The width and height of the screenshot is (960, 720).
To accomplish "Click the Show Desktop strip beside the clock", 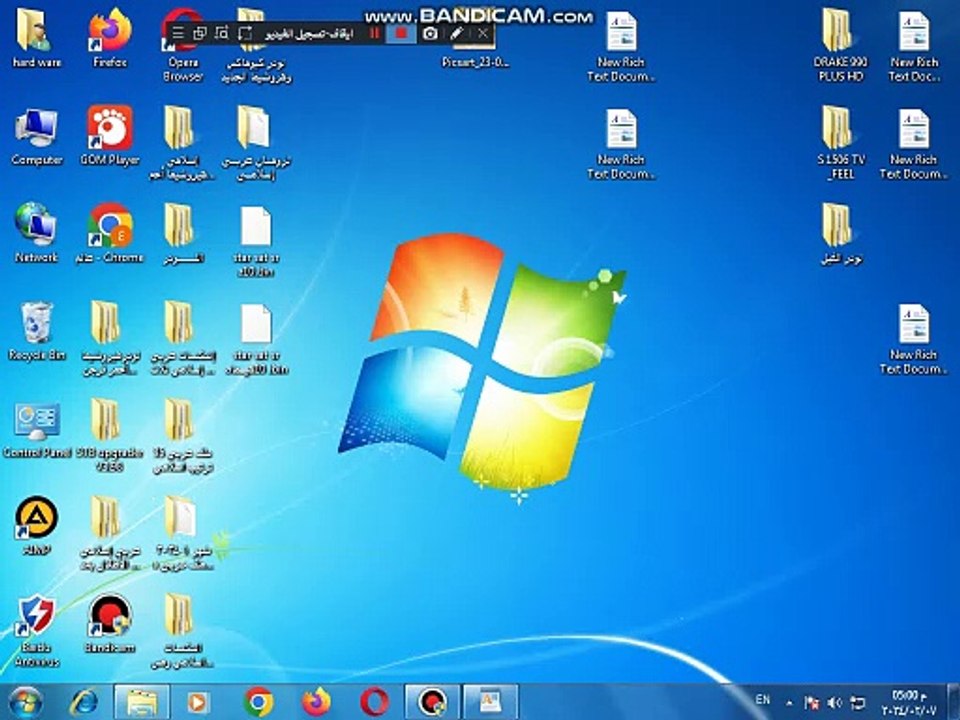I will click(954, 702).
